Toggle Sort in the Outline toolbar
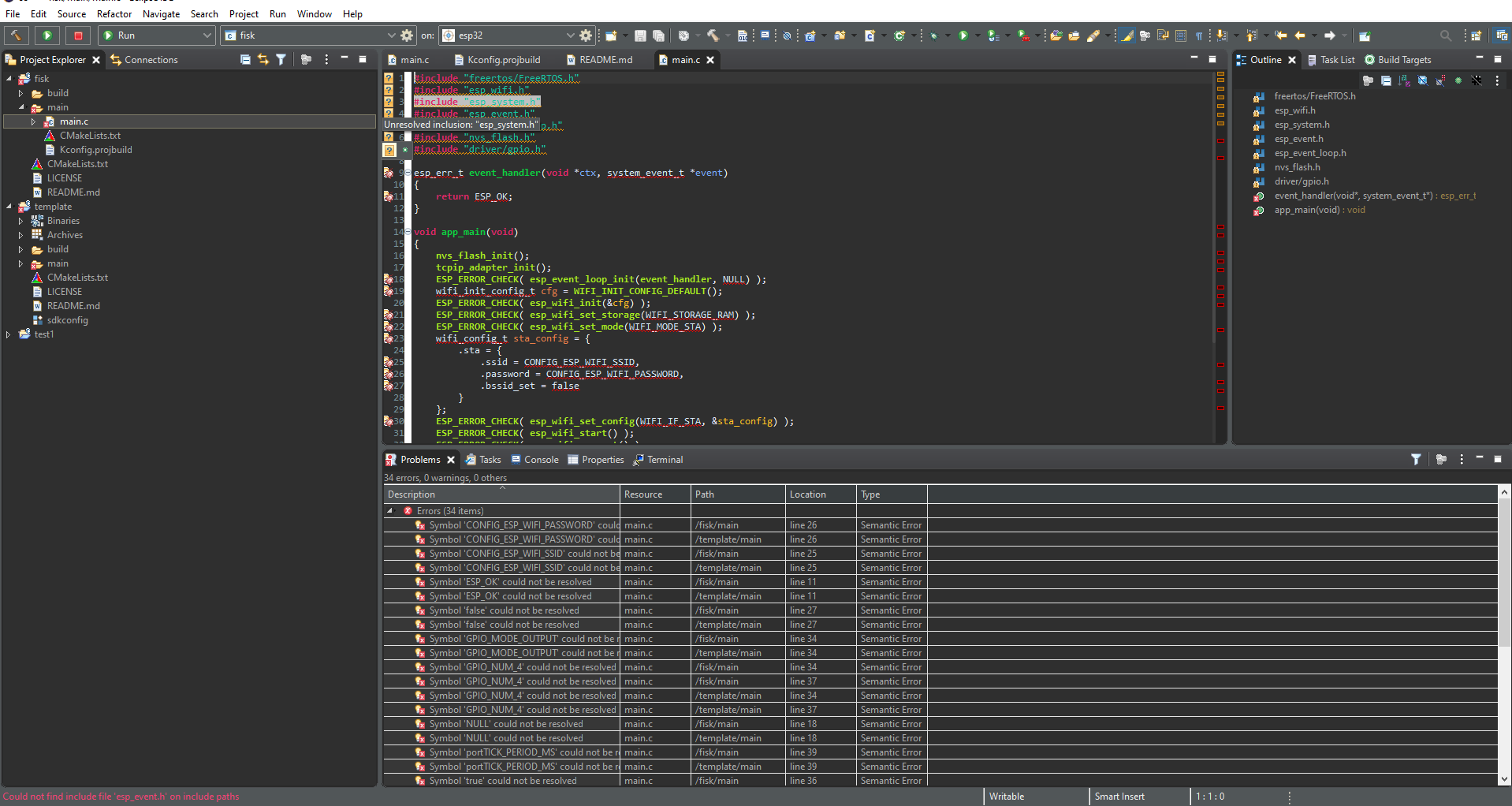 pyautogui.click(x=1404, y=80)
